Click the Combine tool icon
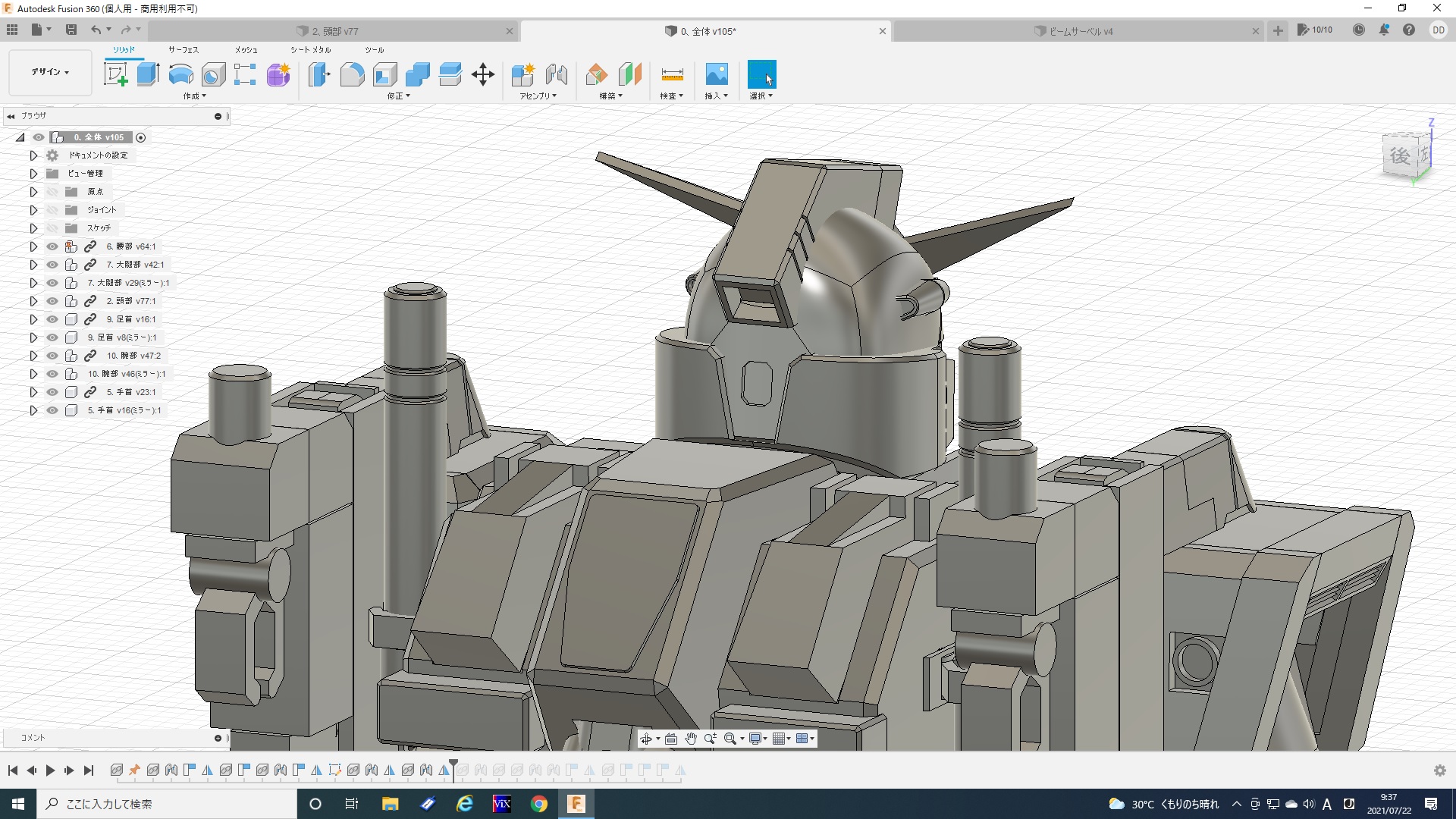The height and width of the screenshot is (819, 1456). coord(417,74)
